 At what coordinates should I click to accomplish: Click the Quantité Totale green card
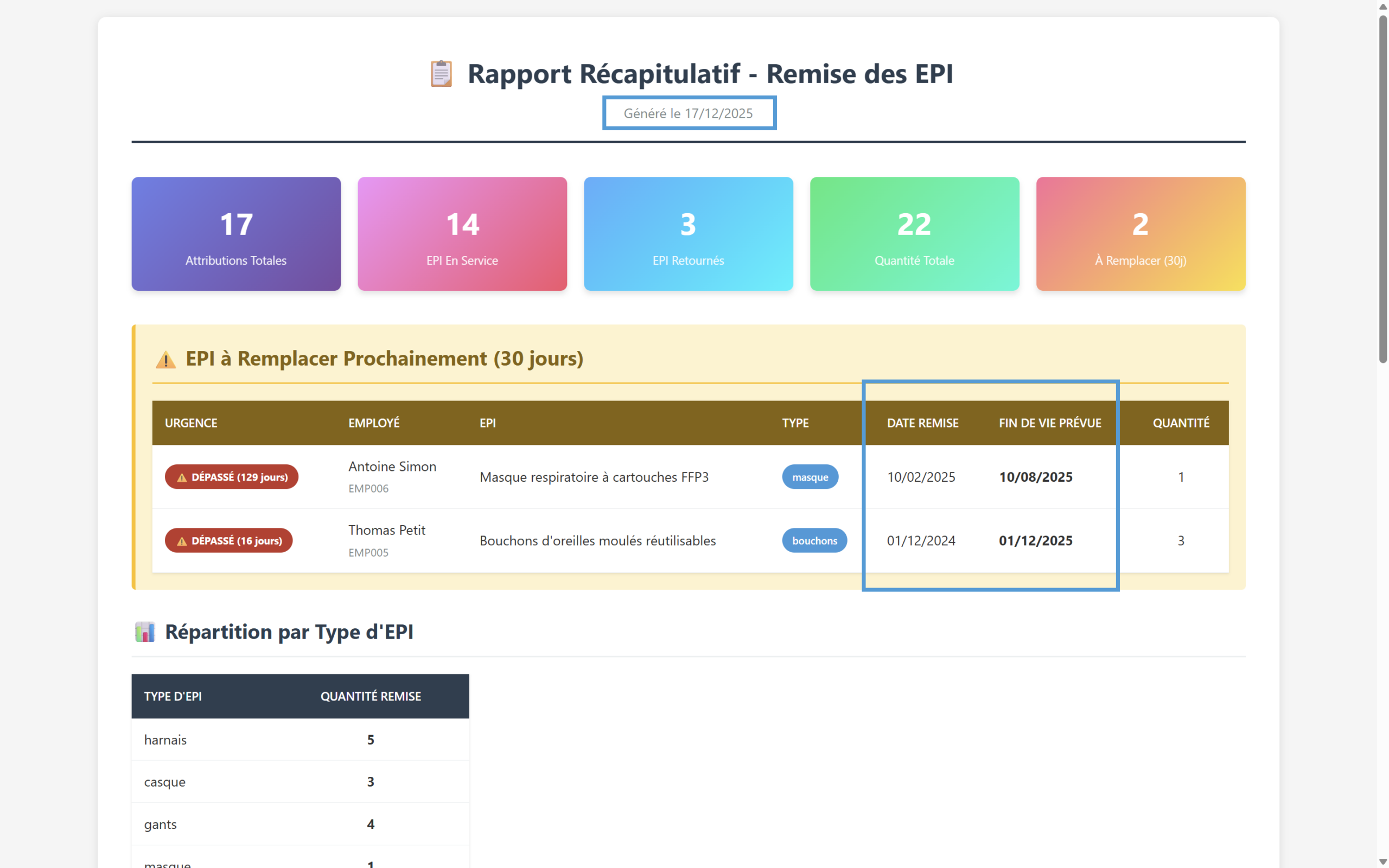[914, 234]
